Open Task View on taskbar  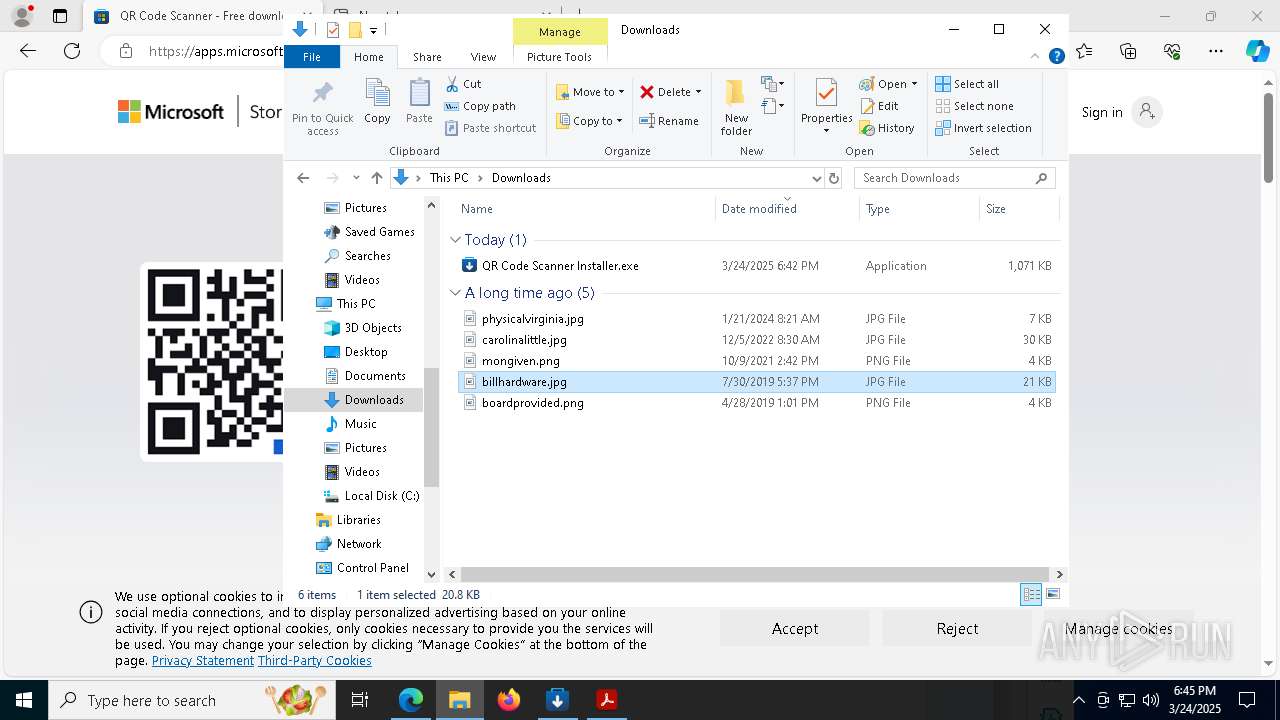[360, 700]
